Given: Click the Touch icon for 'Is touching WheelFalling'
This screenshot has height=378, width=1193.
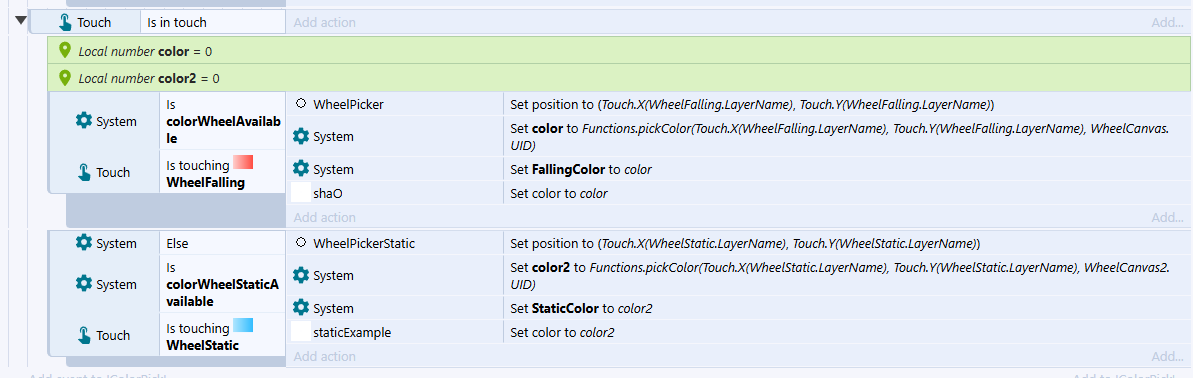Looking at the screenshot, I should point(84,173).
